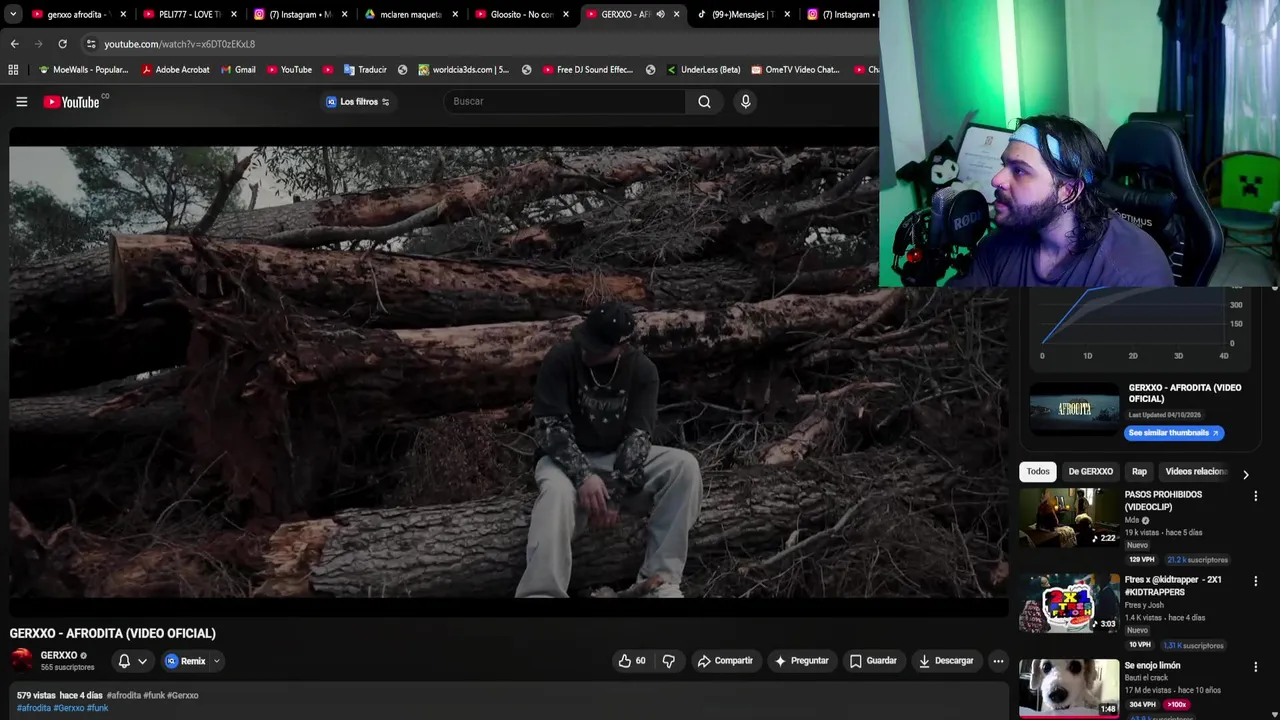This screenshot has height=720, width=1280.
Task: Open the Se enojo limón video thumbnail
Action: pos(1069,687)
